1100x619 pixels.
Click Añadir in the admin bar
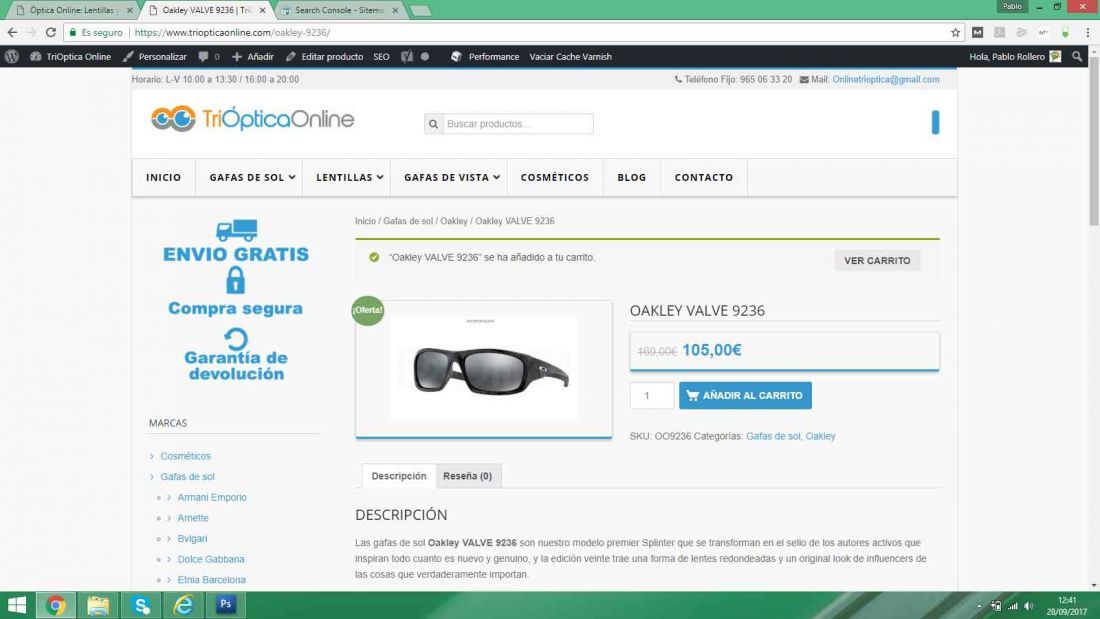(x=253, y=57)
